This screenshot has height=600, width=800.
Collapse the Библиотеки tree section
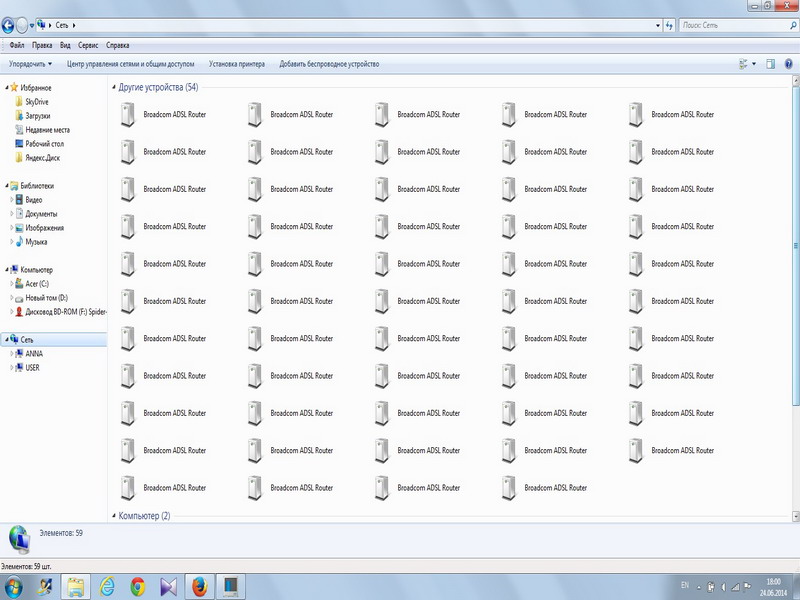[x=7, y=186]
